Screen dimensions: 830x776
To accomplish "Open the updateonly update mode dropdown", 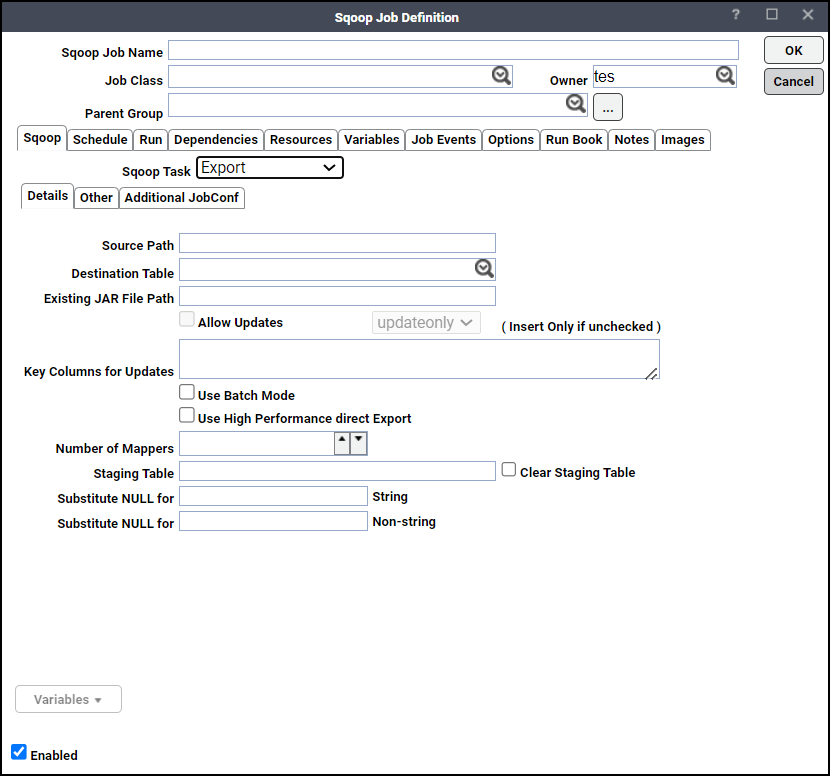I will [x=426, y=322].
